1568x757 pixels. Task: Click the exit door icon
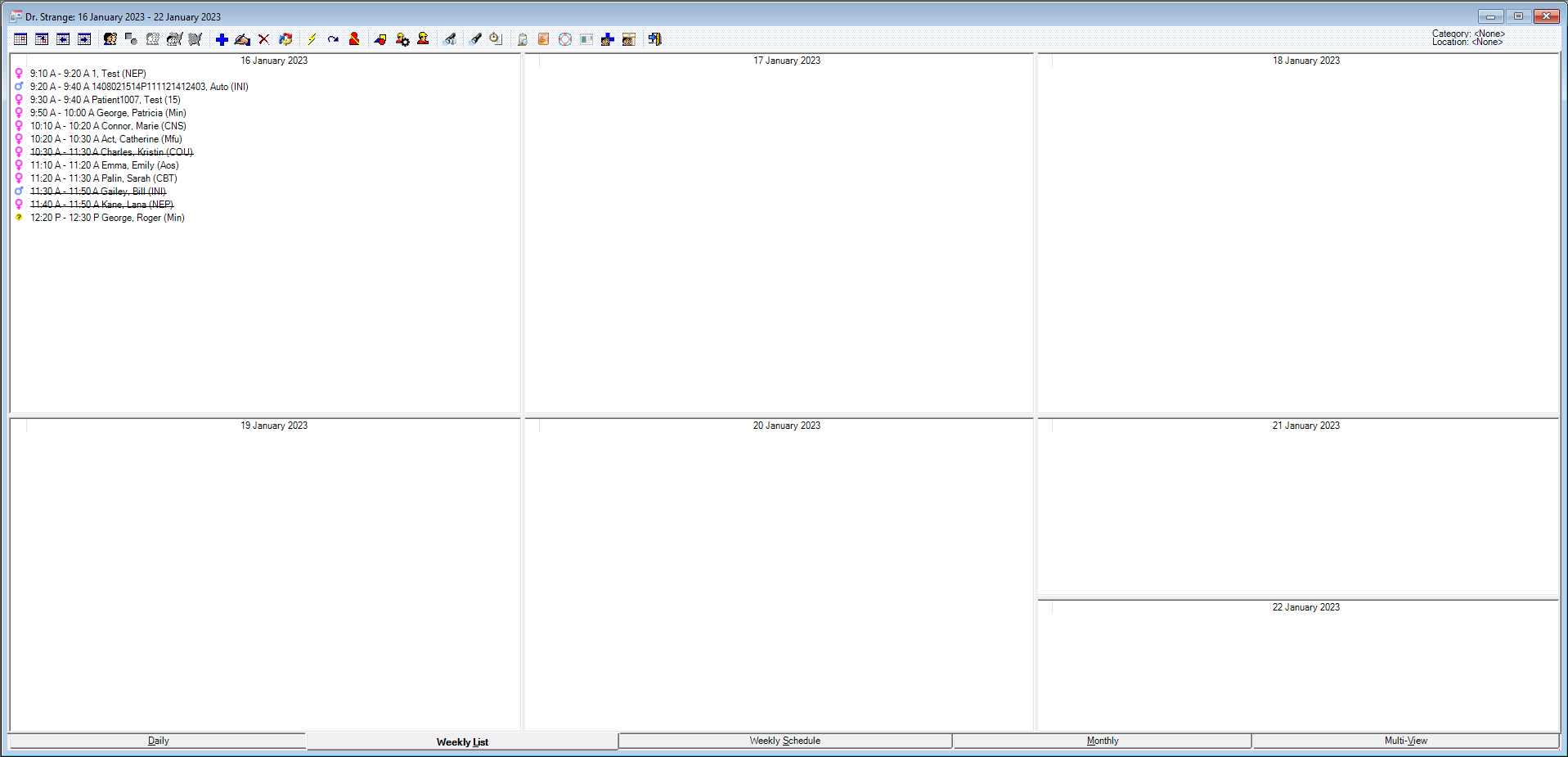(x=654, y=39)
